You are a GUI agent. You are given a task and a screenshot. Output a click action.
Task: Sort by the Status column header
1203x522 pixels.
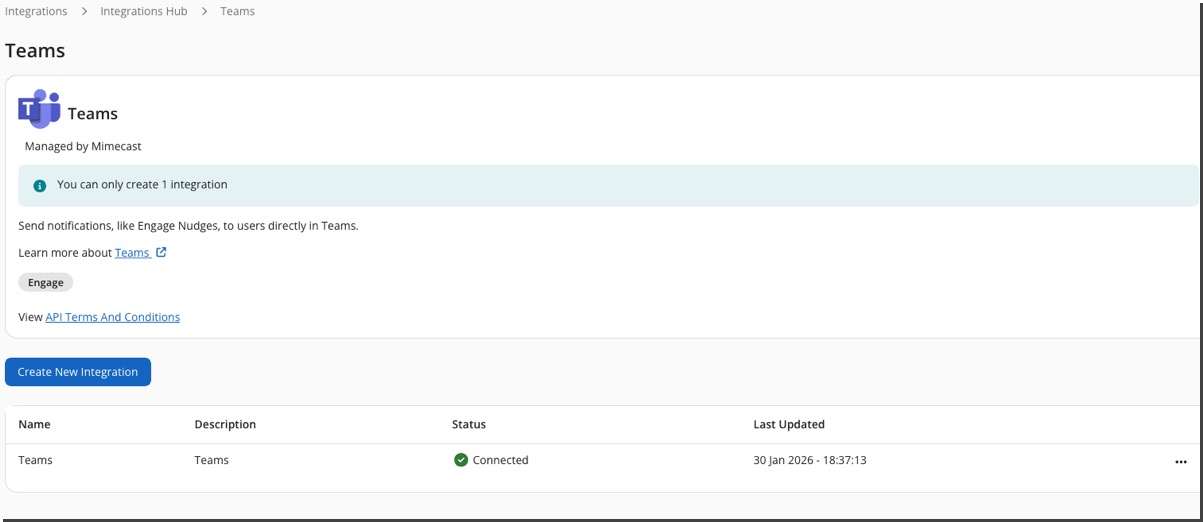[469, 424]
